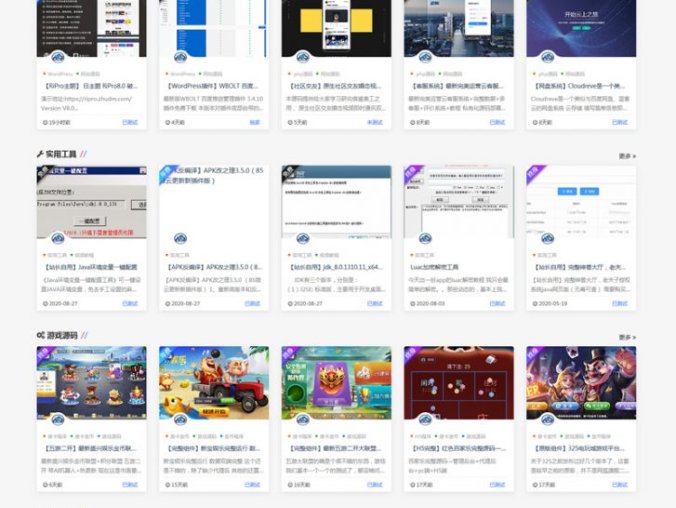Click author avatar on 完整棋牌大厅 card
Viewport: 676px width, 508px height.
click(548, 238)
